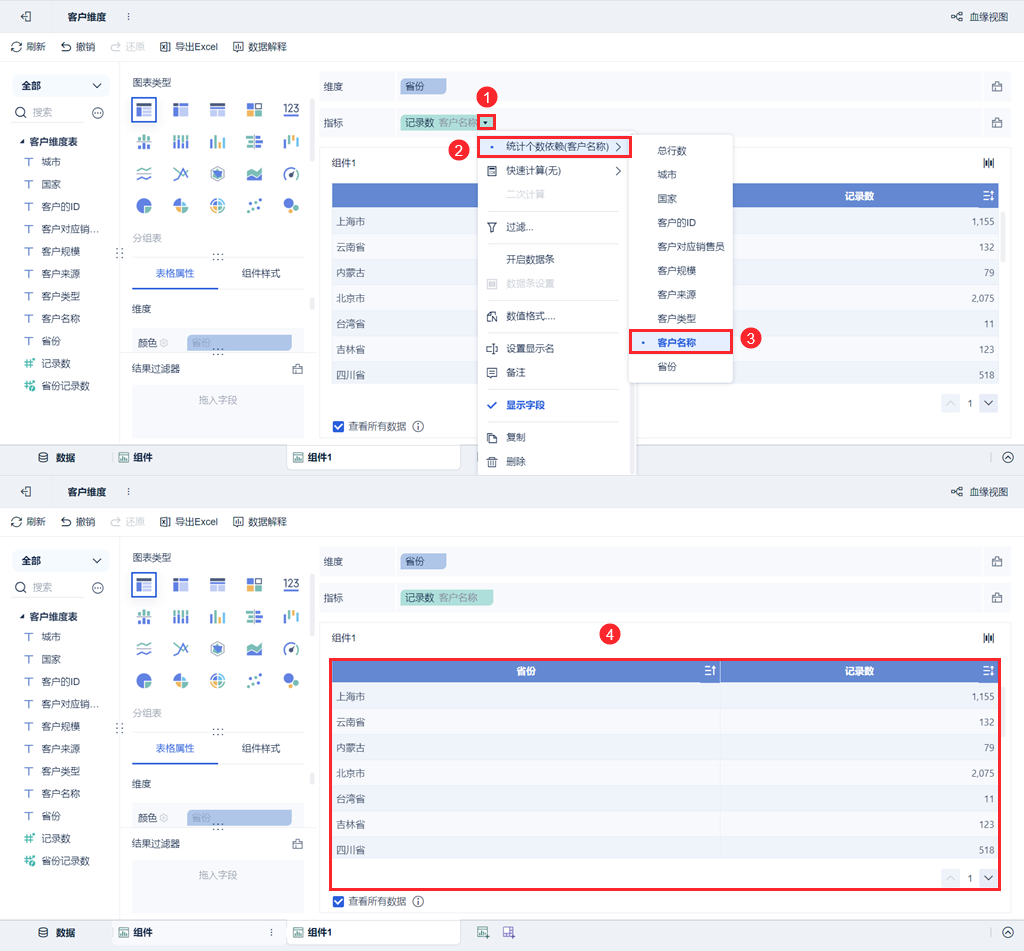Click 导出Excel in the upper toolbar
1024x951 pixels.
[x=189, y=46]
